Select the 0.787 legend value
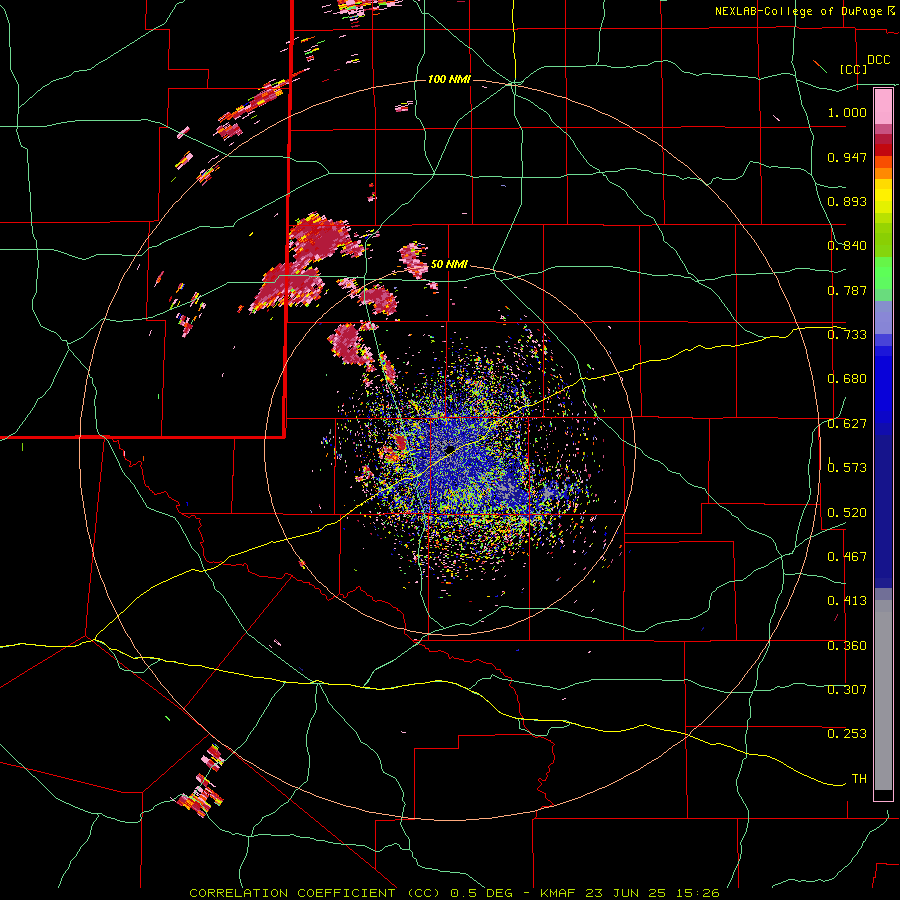900x900 pixels. tap(847, 290)
